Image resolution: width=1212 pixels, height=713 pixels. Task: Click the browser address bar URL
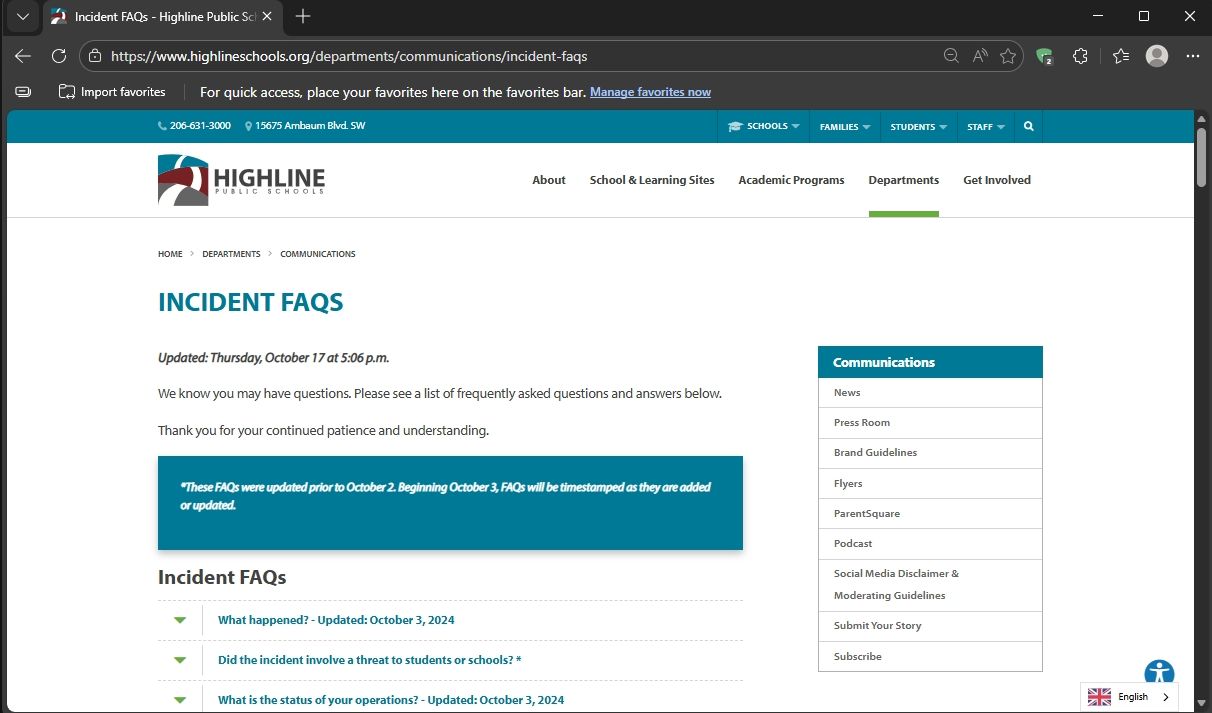point(349,56)
